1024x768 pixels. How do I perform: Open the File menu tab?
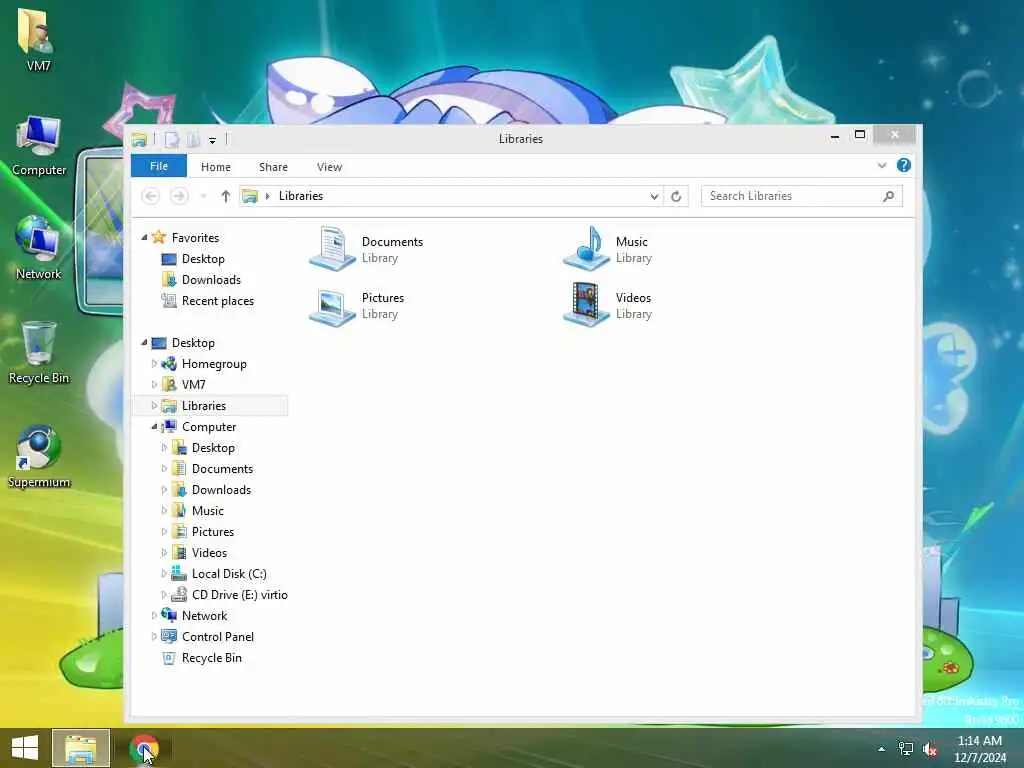[x=159, y=166]
